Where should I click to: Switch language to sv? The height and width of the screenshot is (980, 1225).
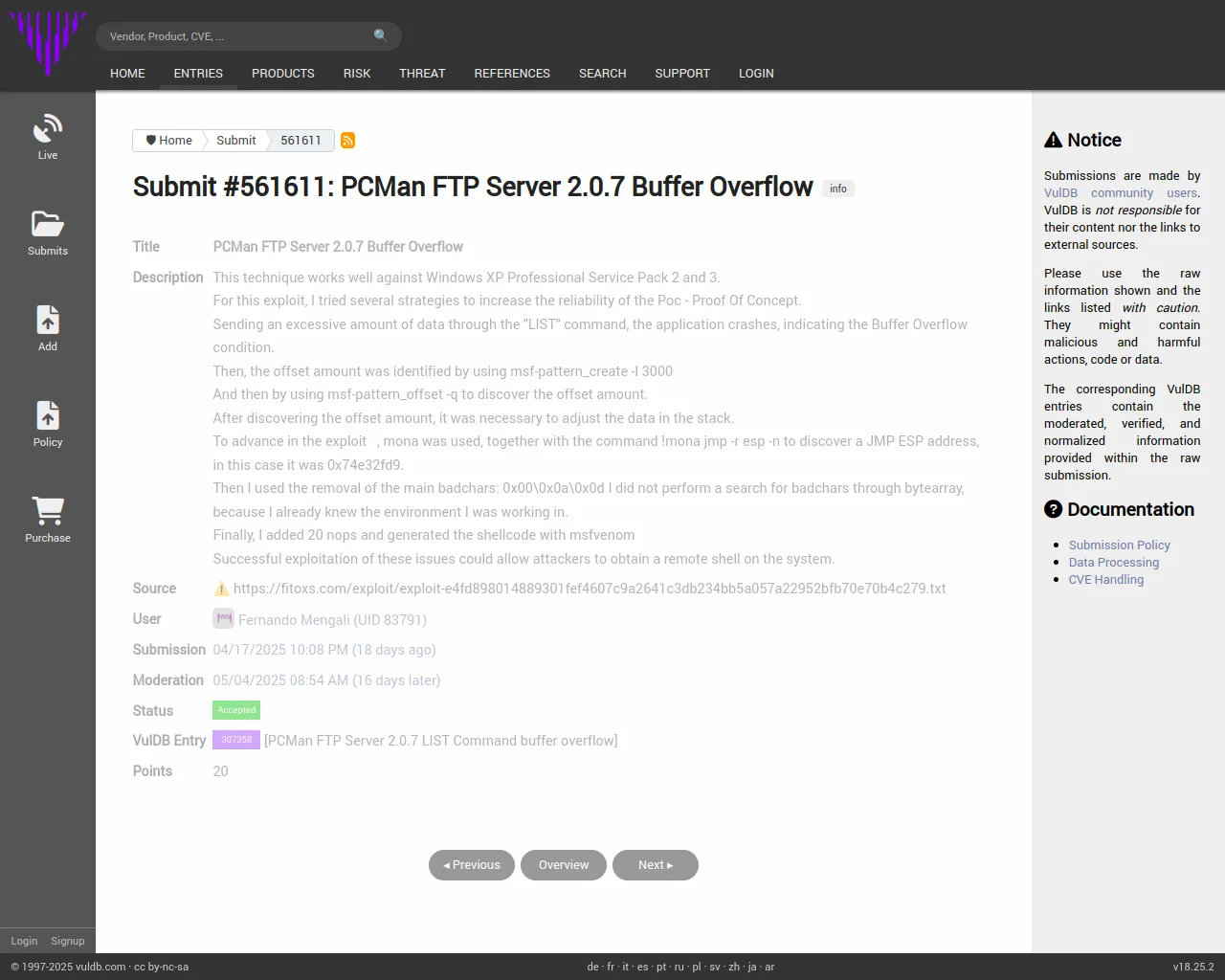click(x=715, y=968)
